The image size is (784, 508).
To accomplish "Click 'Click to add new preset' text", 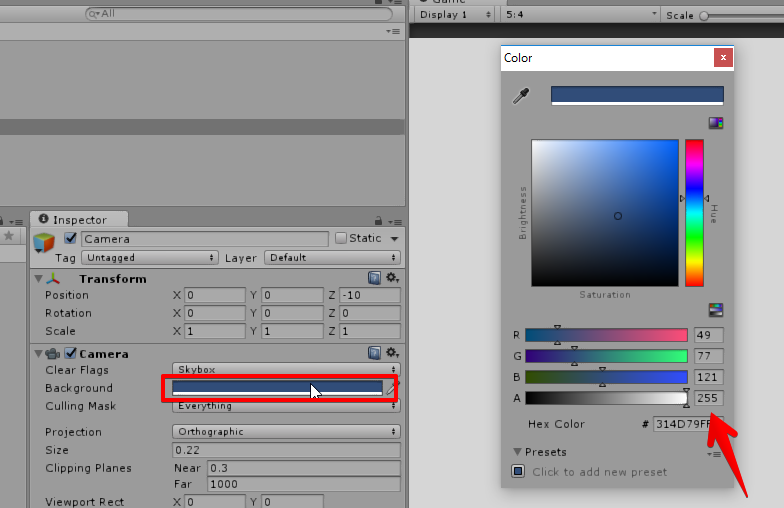I will [x=600, y=472].
